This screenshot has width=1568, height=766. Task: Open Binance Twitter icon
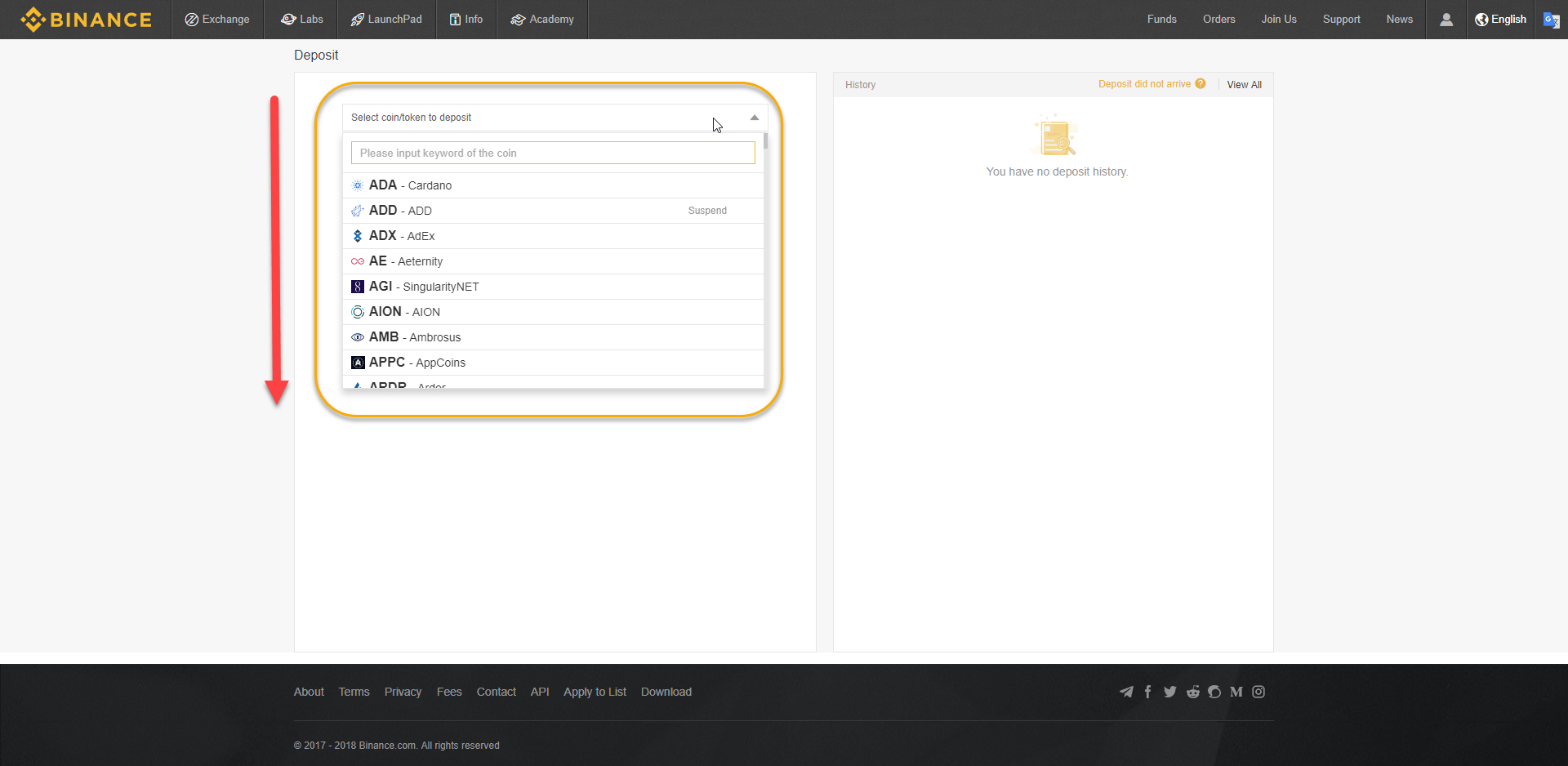1170,692
